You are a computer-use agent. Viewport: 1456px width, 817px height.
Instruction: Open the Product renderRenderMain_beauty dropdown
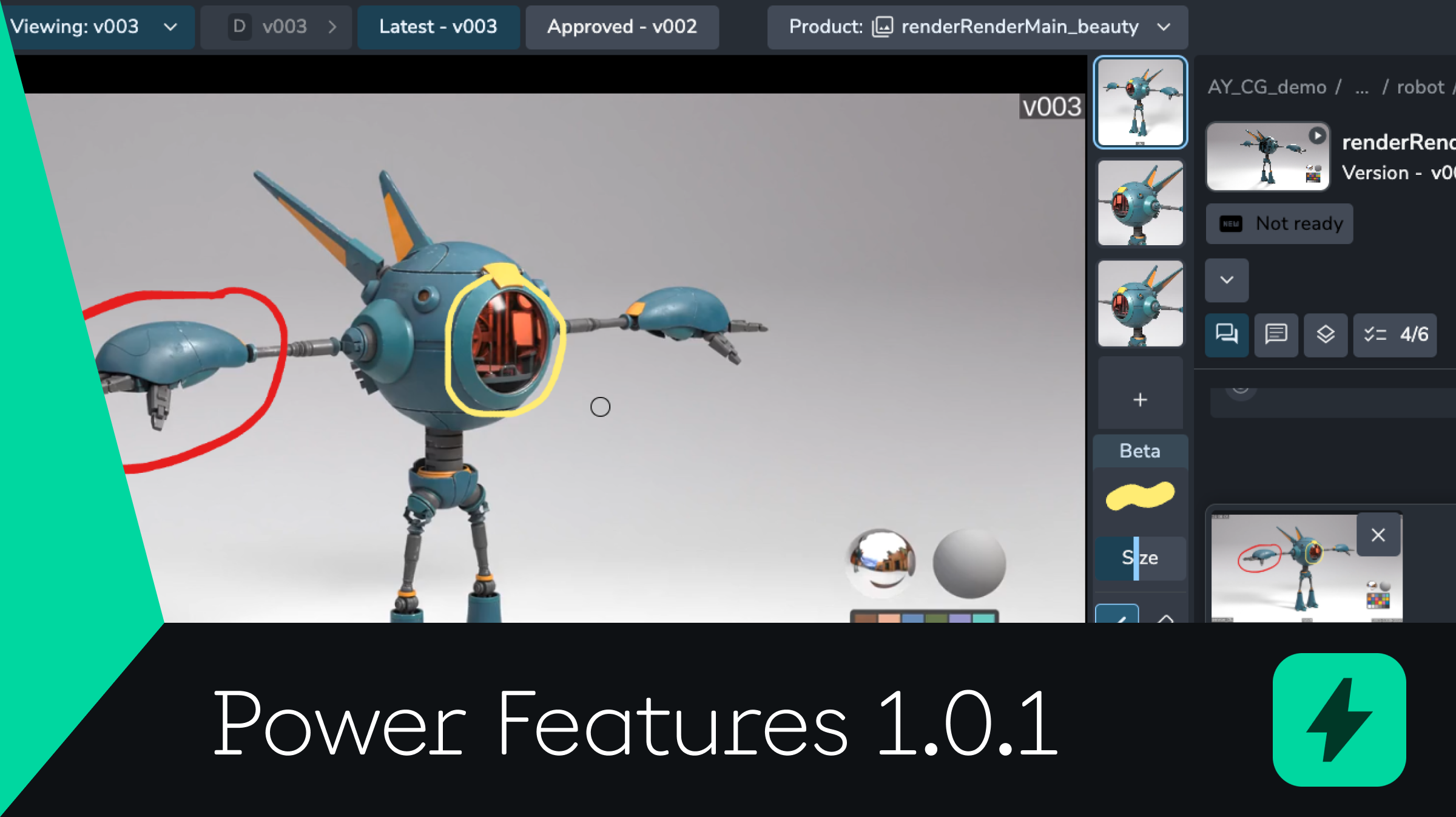click(977, 27)
